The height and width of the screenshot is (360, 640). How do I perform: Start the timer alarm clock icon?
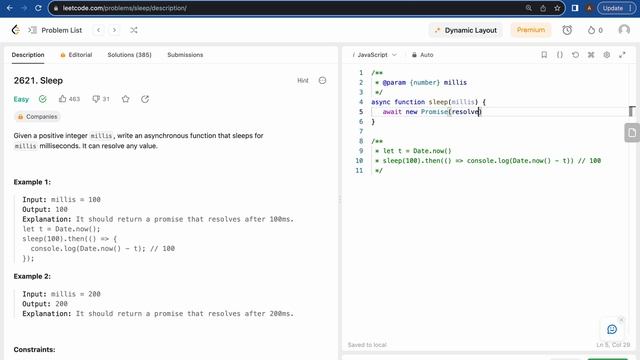pos(567,30)
